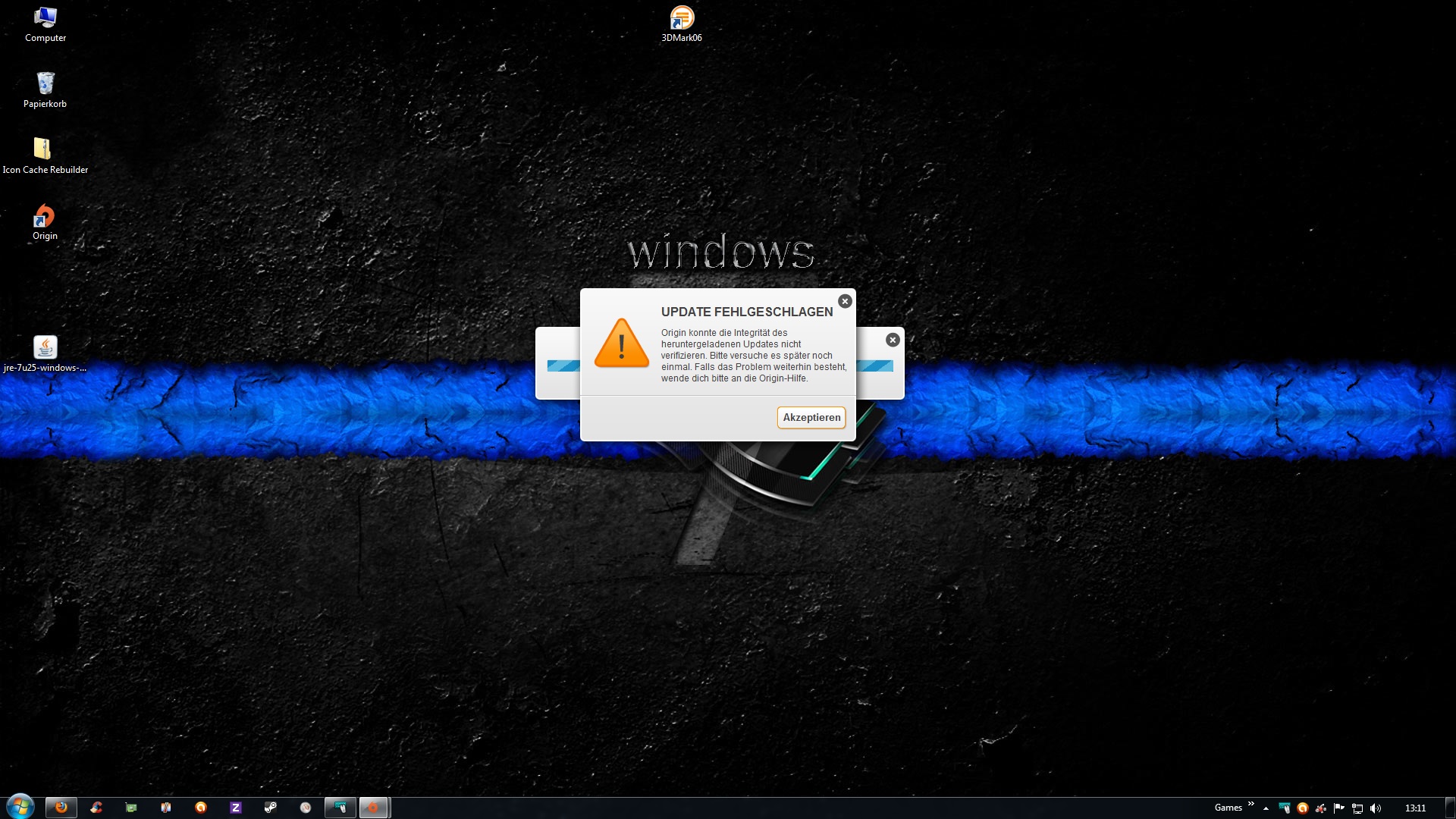Select the Icon Cache Rebuilder folder
Viewport: 1456px width, 819px height.
[45, 155]
